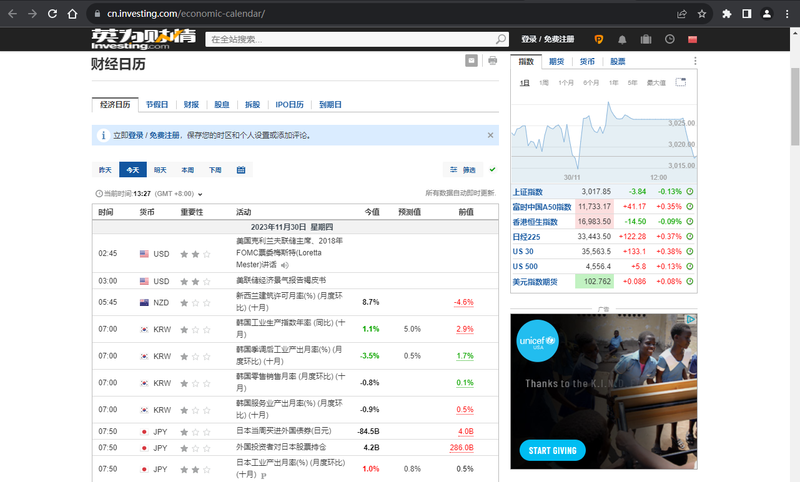Switch to the 到期日 tab
This screenshot has width=800, height=482.
pos(330,105)
